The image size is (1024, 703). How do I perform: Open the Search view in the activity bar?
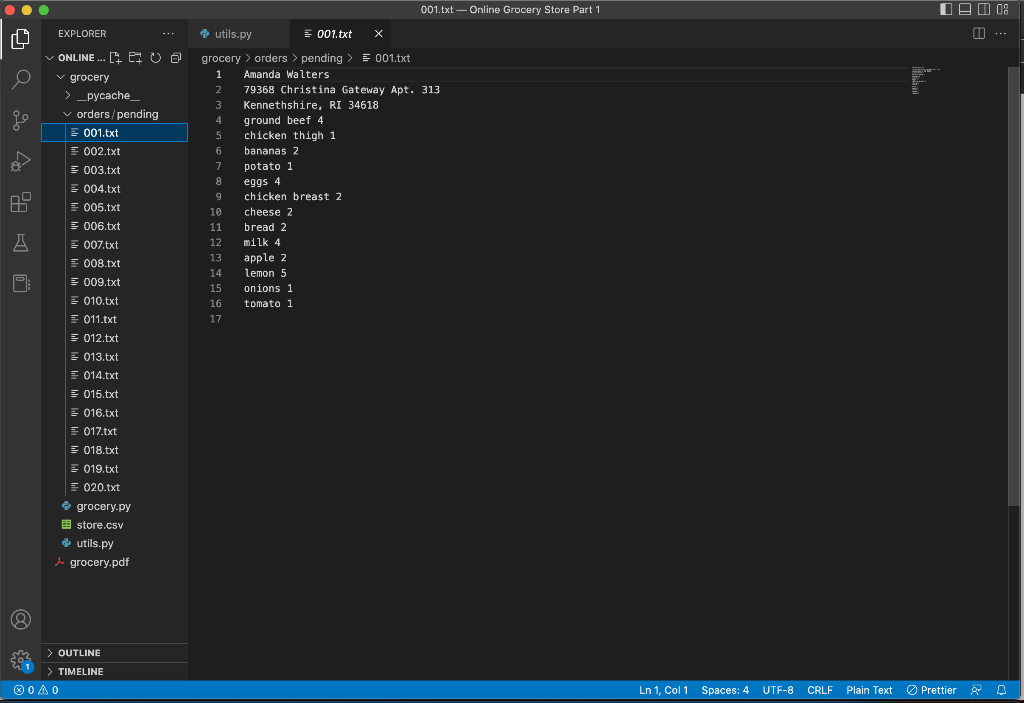click(20, 80)
